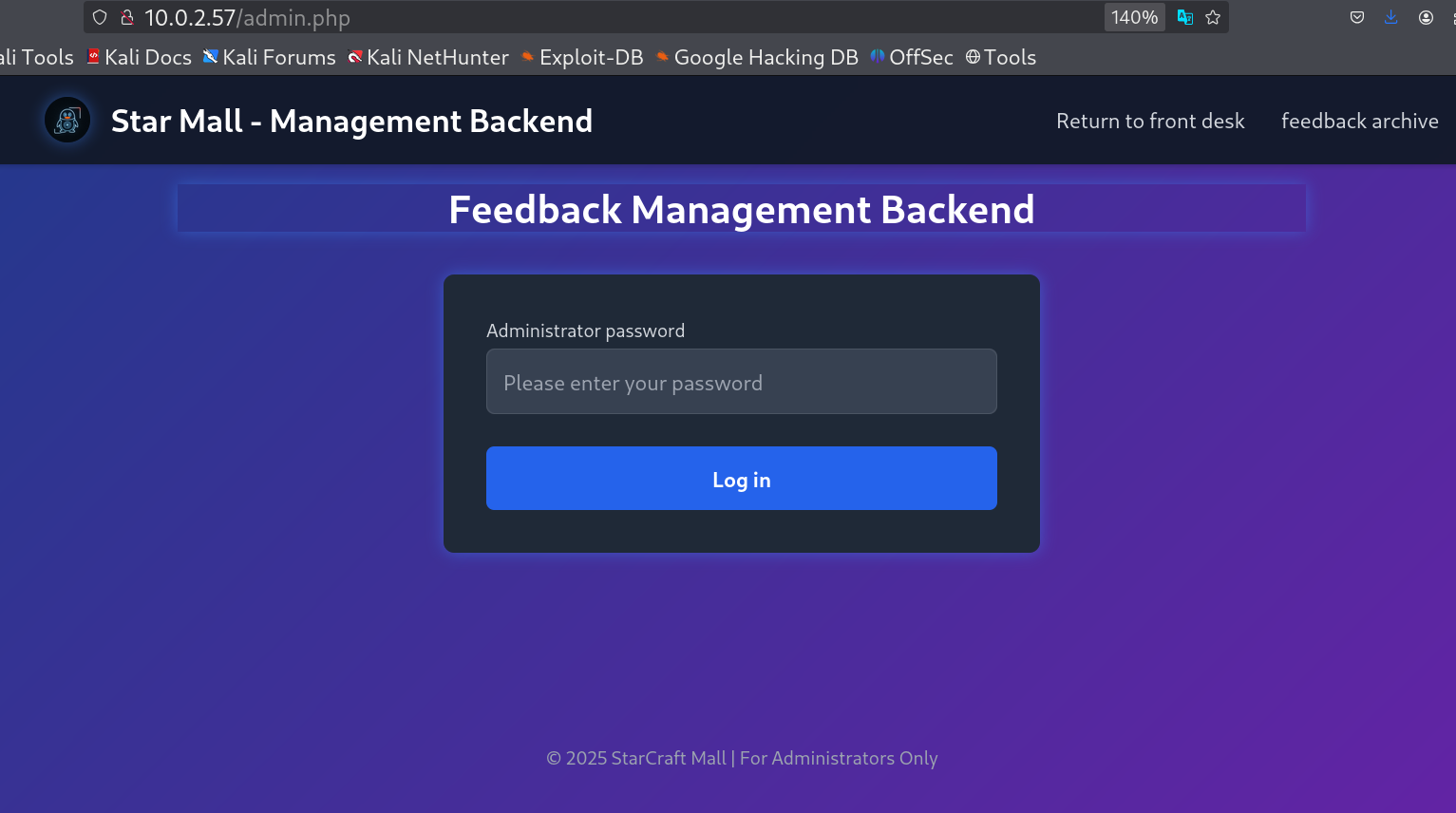
Task: Open the Pocket save icon
Action: point(1357,17)
